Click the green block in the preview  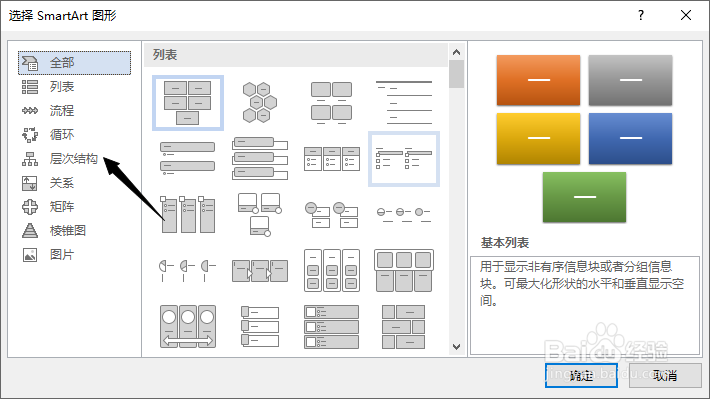tap(585, 197)
